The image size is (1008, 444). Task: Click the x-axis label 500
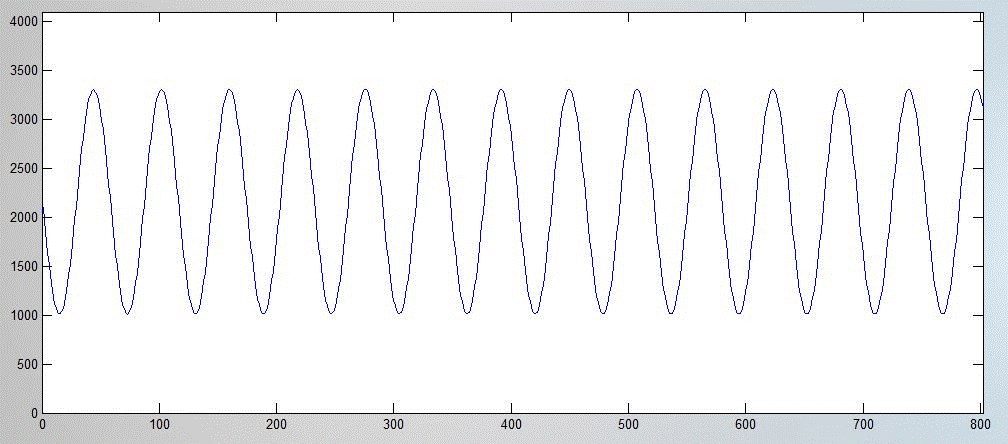(x=628, y=425)
